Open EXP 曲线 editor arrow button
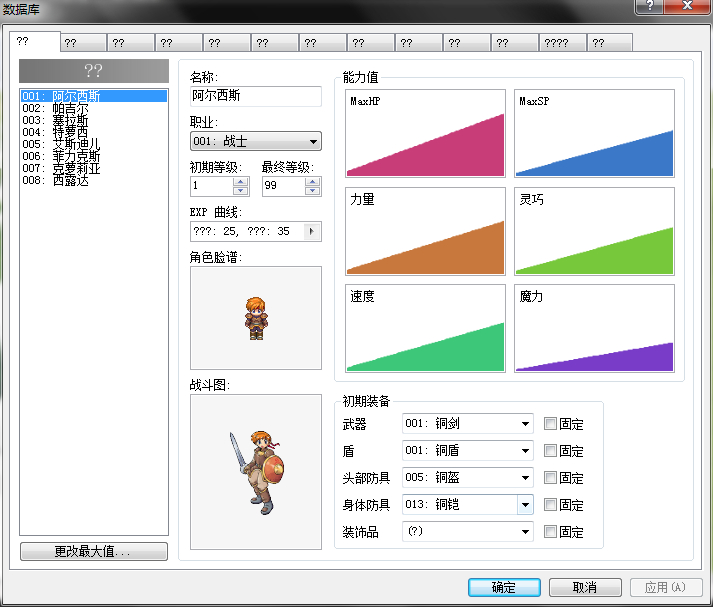713x607 pixels. [x=311, y=231]
